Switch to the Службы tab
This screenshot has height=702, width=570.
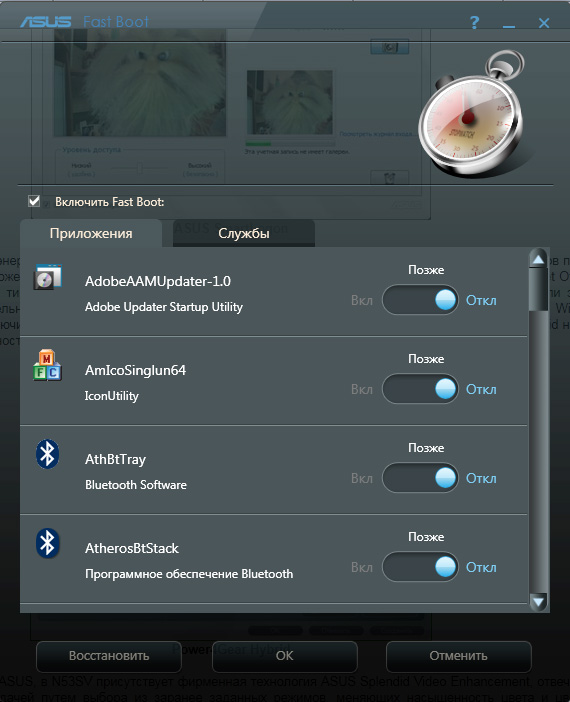coord(244,233)
